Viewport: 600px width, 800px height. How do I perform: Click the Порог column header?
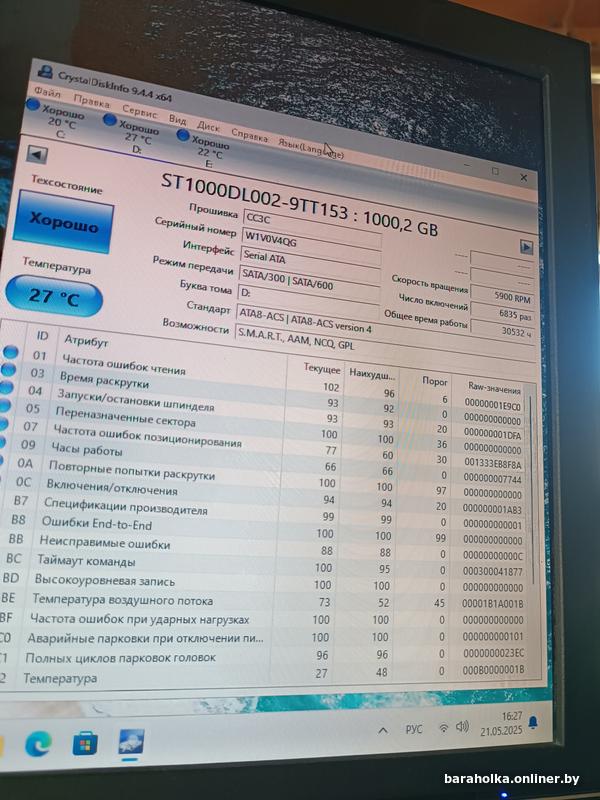435,381
